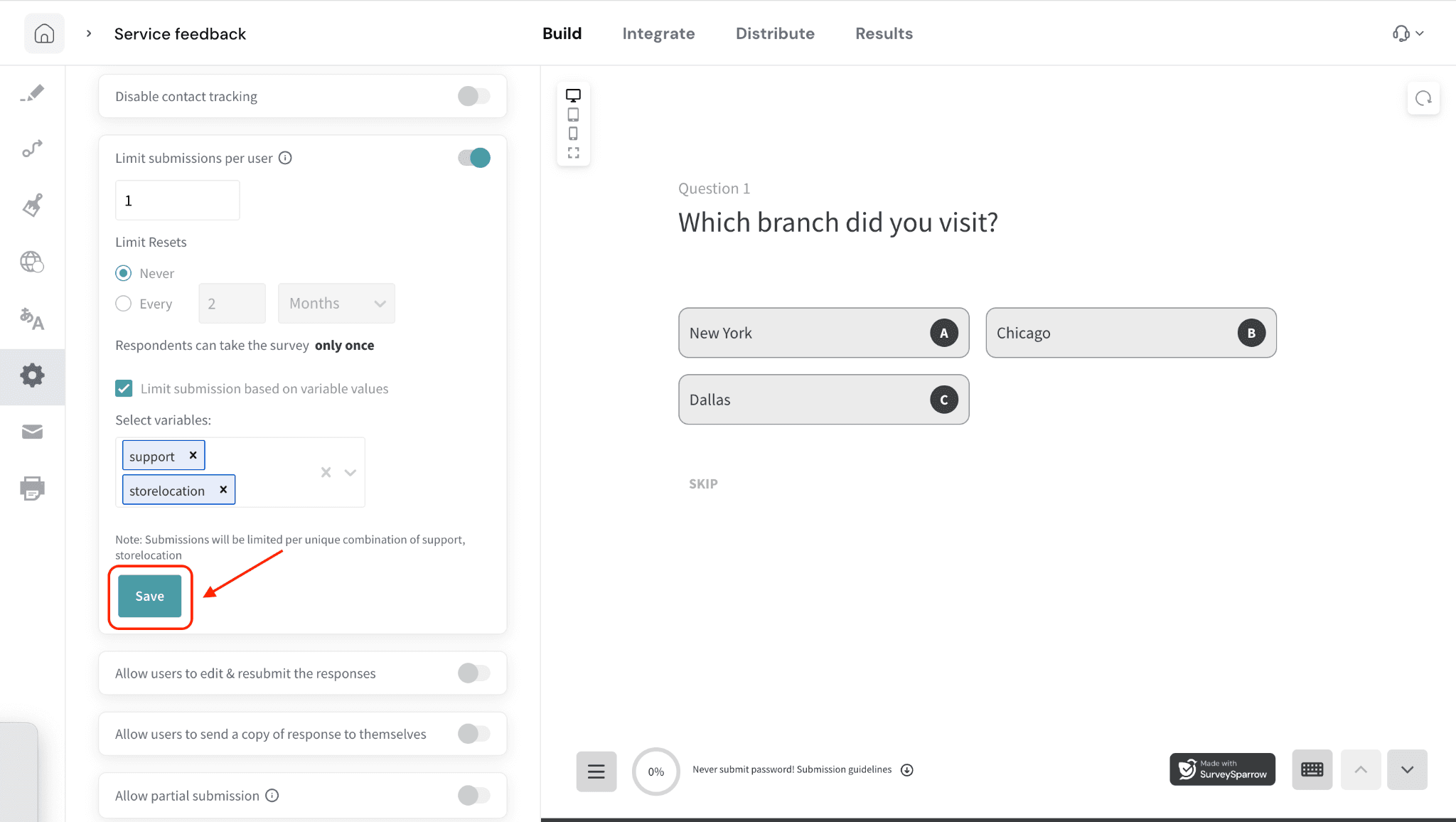Expand the select variables dropdown arrow
Viewport: 1456px width, 822px height.
coord(350,472)
